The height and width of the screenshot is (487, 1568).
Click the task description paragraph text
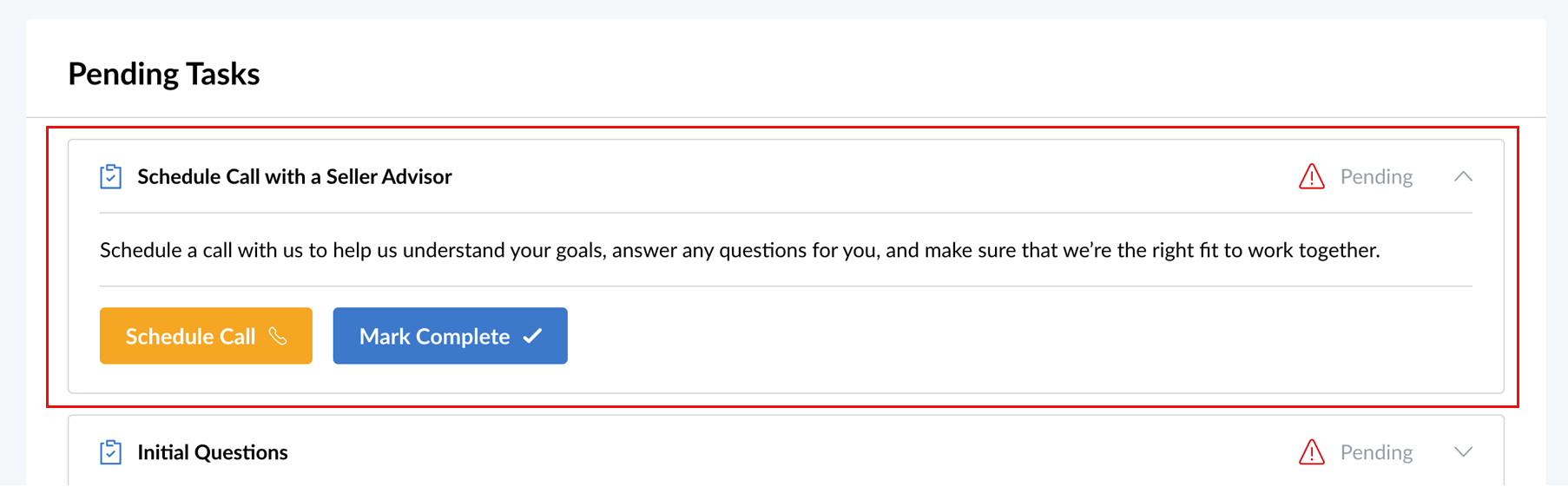coord(740,250)
